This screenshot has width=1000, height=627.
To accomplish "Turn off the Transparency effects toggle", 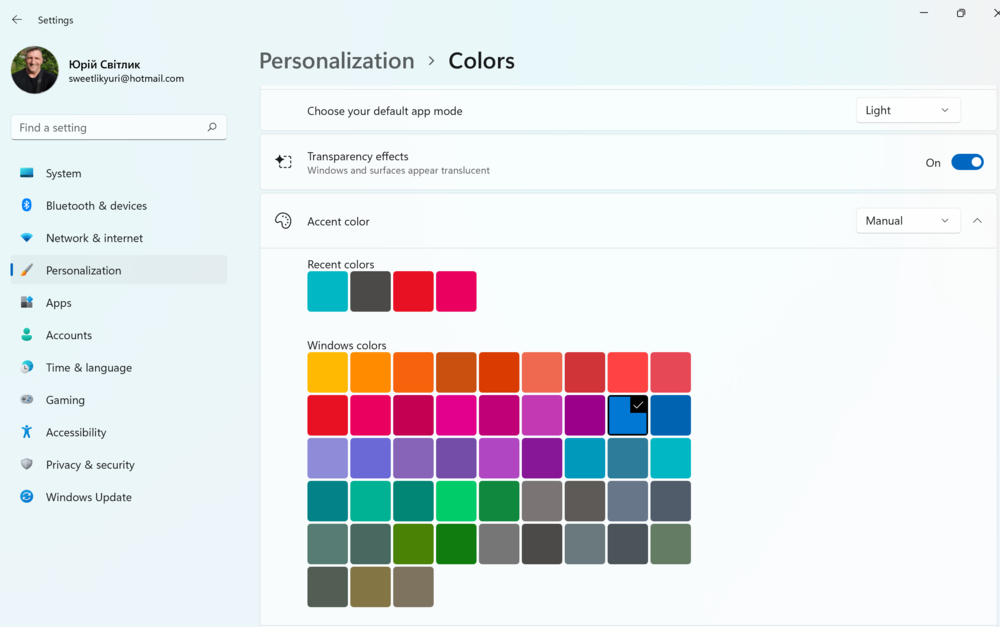I will point(967,162).
